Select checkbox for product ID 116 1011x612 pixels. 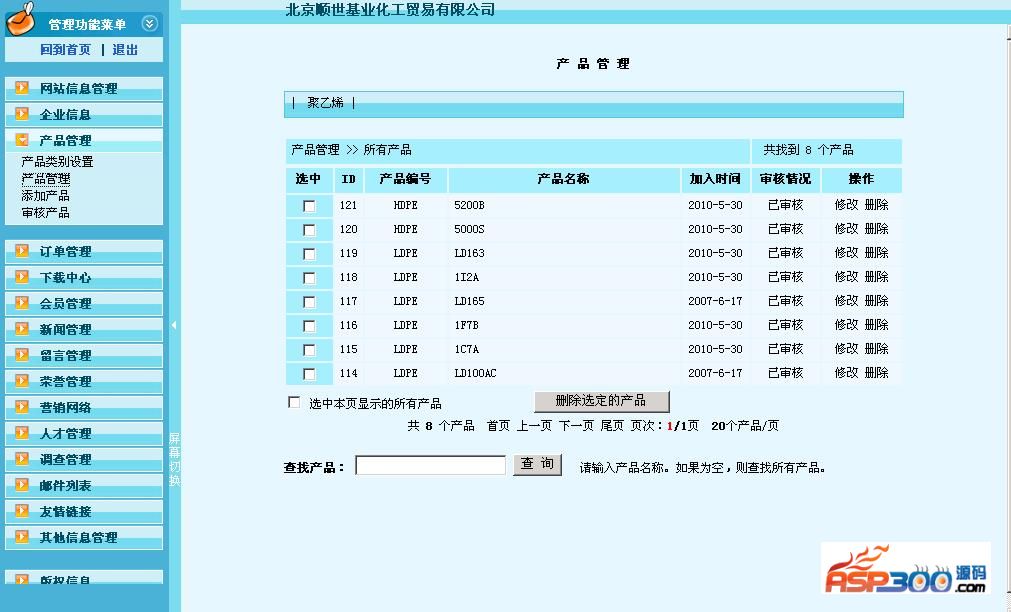pyautogui.click(x=309, y=326)
